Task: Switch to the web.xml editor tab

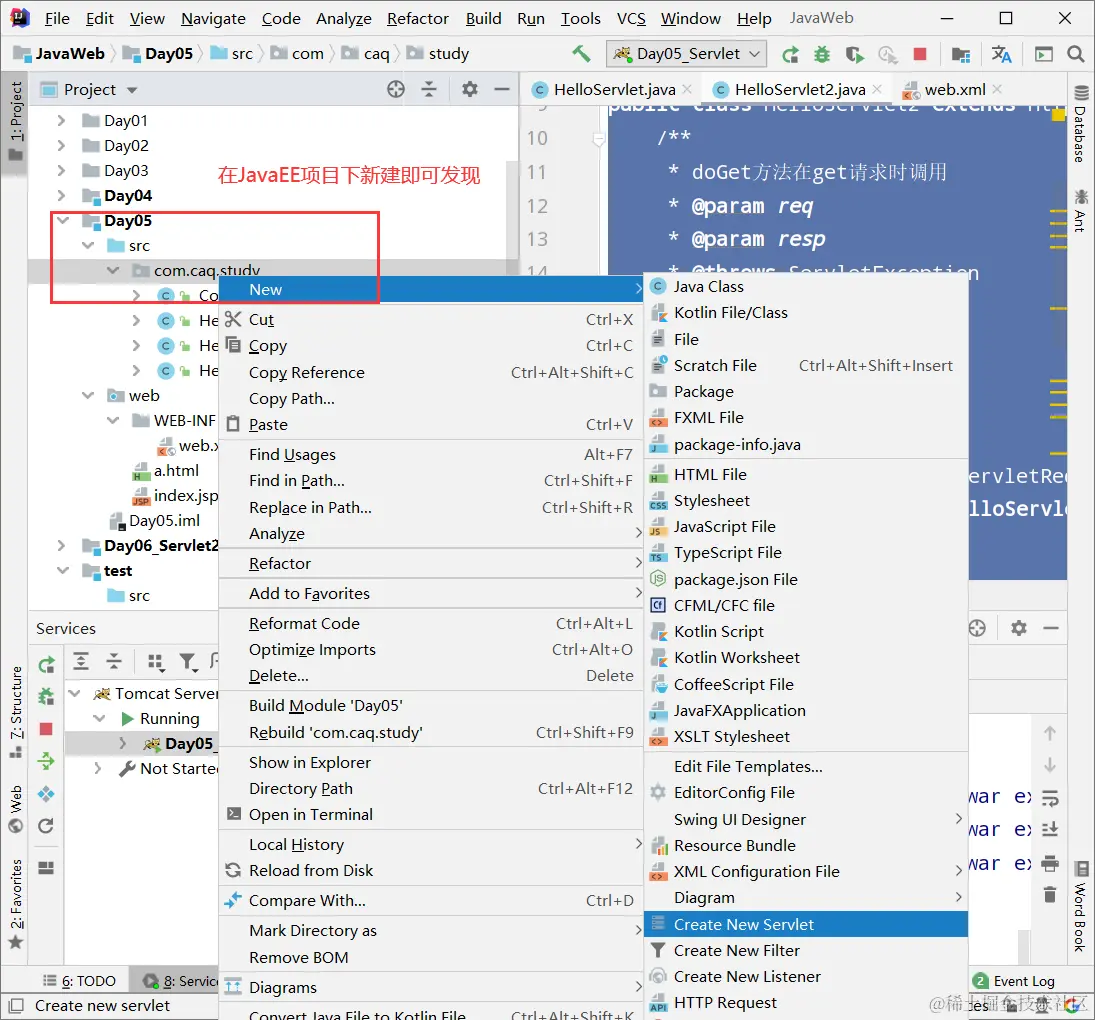Action: (x=955, y=89)
